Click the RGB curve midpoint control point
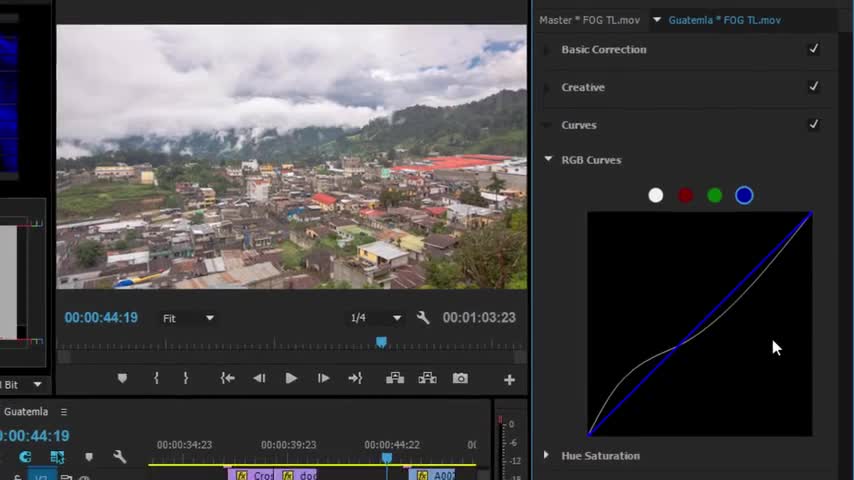854x480 pixels. point(678,345)
